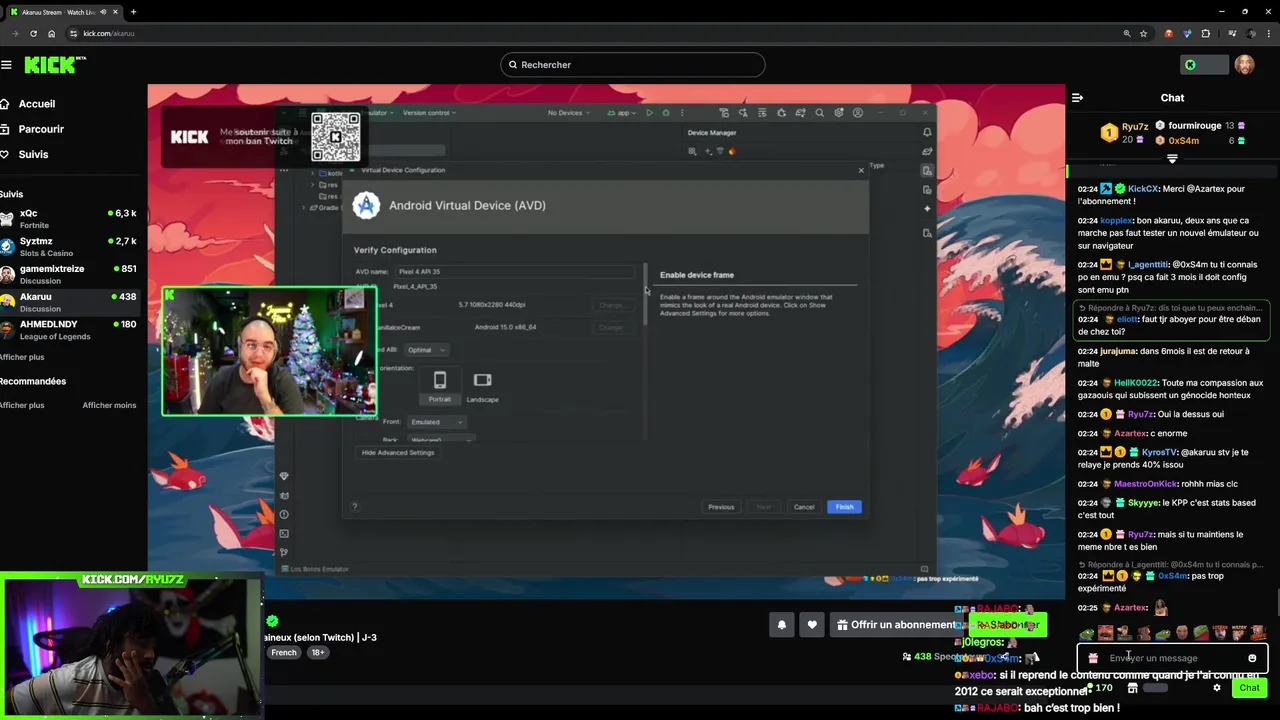1280x720 pixels.
Task: Click username KickCX in chat
Action: pyautogui.click(x=1143, y=189)
